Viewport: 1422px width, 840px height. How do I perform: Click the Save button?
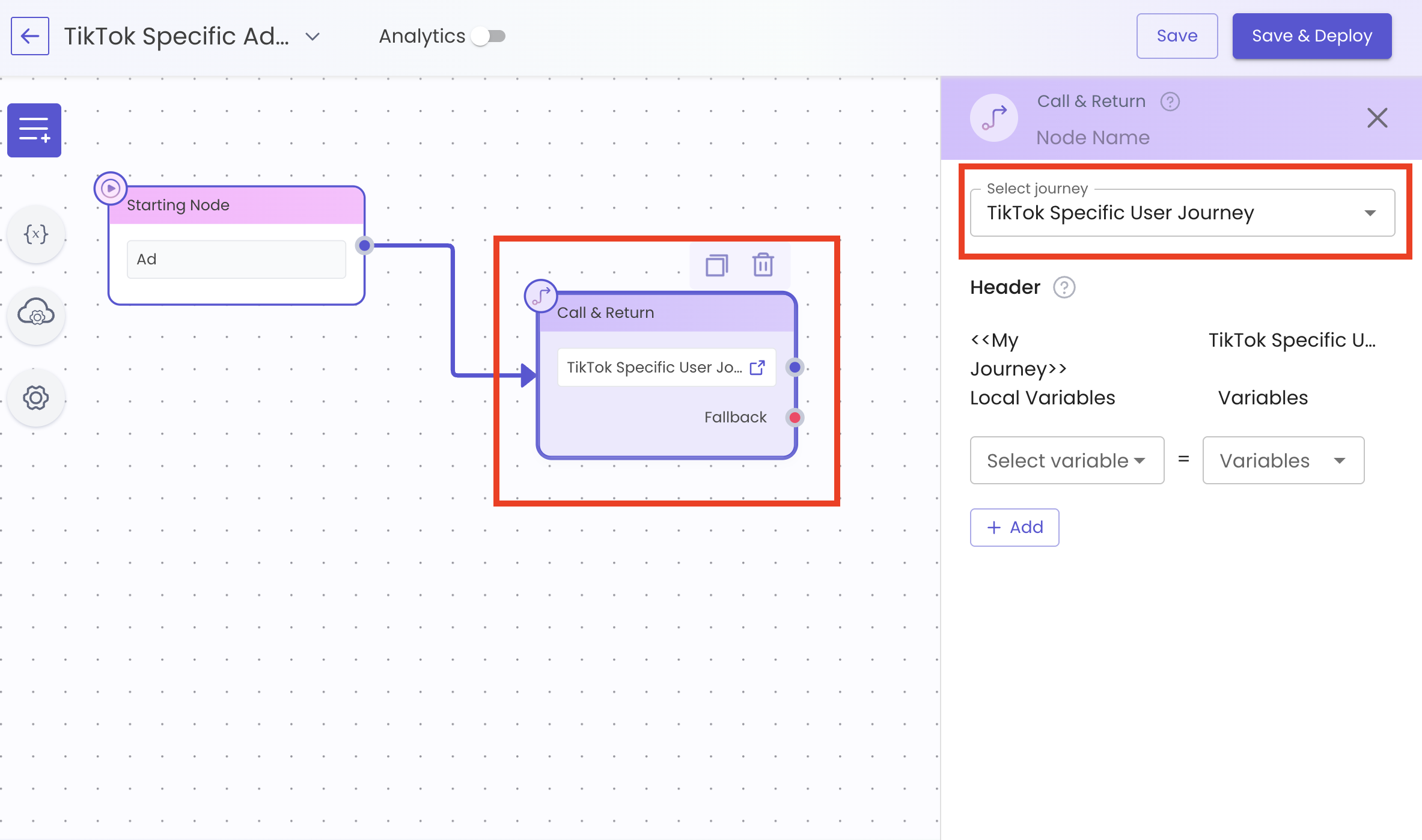(1176, 36)
